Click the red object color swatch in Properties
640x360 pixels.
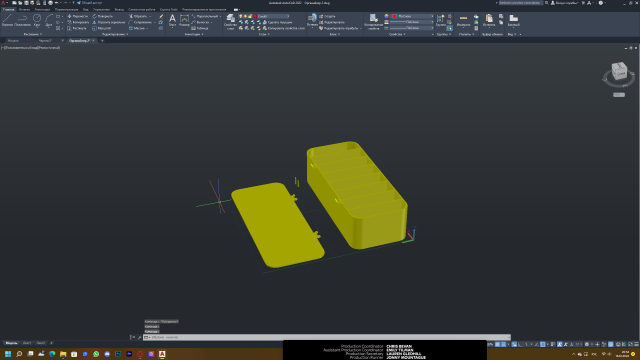(394, 16)
